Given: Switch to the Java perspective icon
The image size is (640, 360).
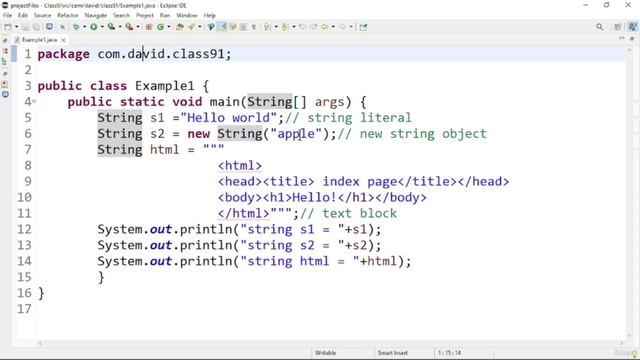Looking at the screenshot, I should 632,27.
